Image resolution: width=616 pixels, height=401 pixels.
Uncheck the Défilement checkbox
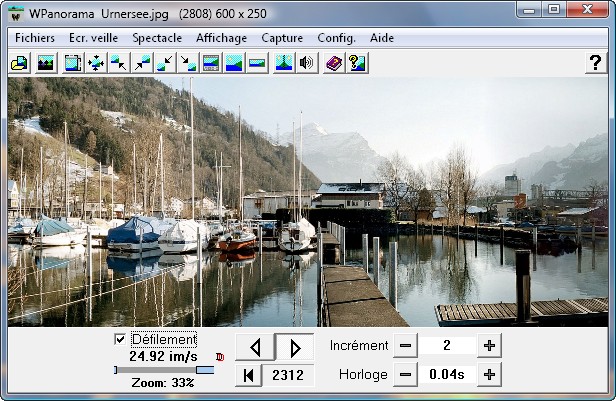[x=121, y=340]
